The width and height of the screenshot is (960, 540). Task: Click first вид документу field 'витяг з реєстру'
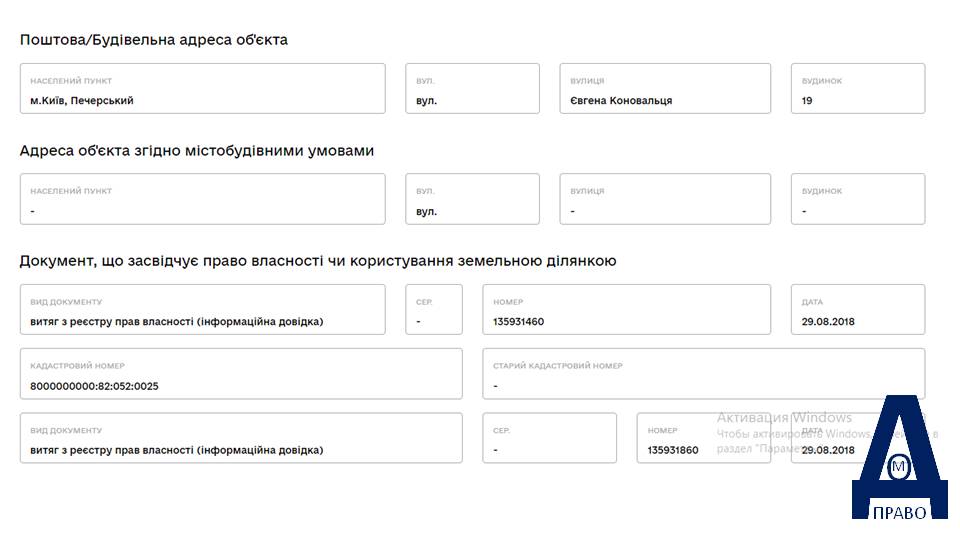(203, 310)
